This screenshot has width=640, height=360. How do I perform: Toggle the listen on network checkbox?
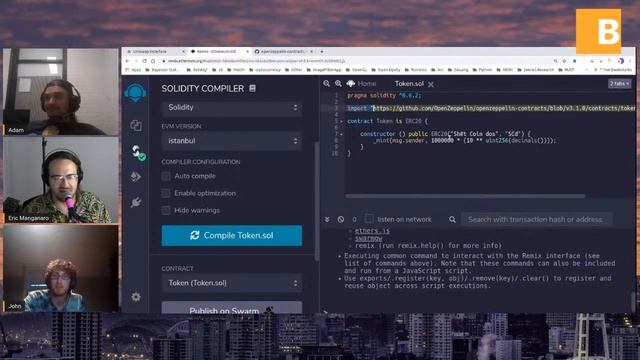point(369,219)
